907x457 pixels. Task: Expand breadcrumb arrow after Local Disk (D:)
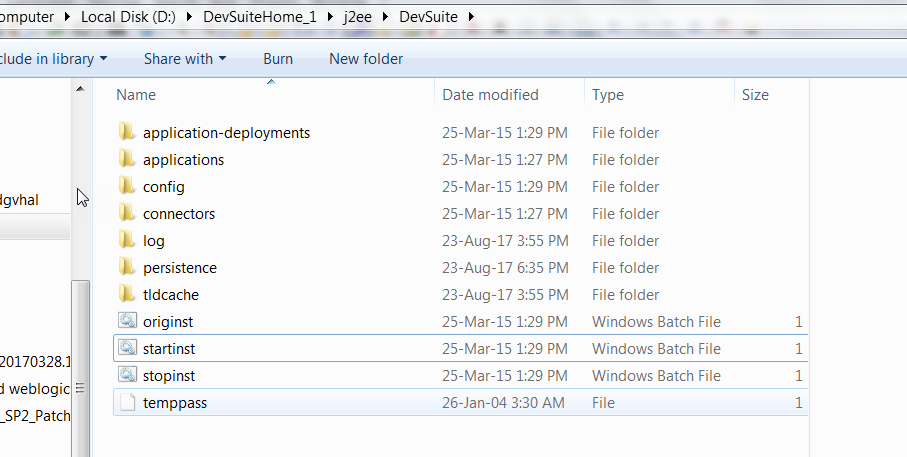tap(189, 17)
